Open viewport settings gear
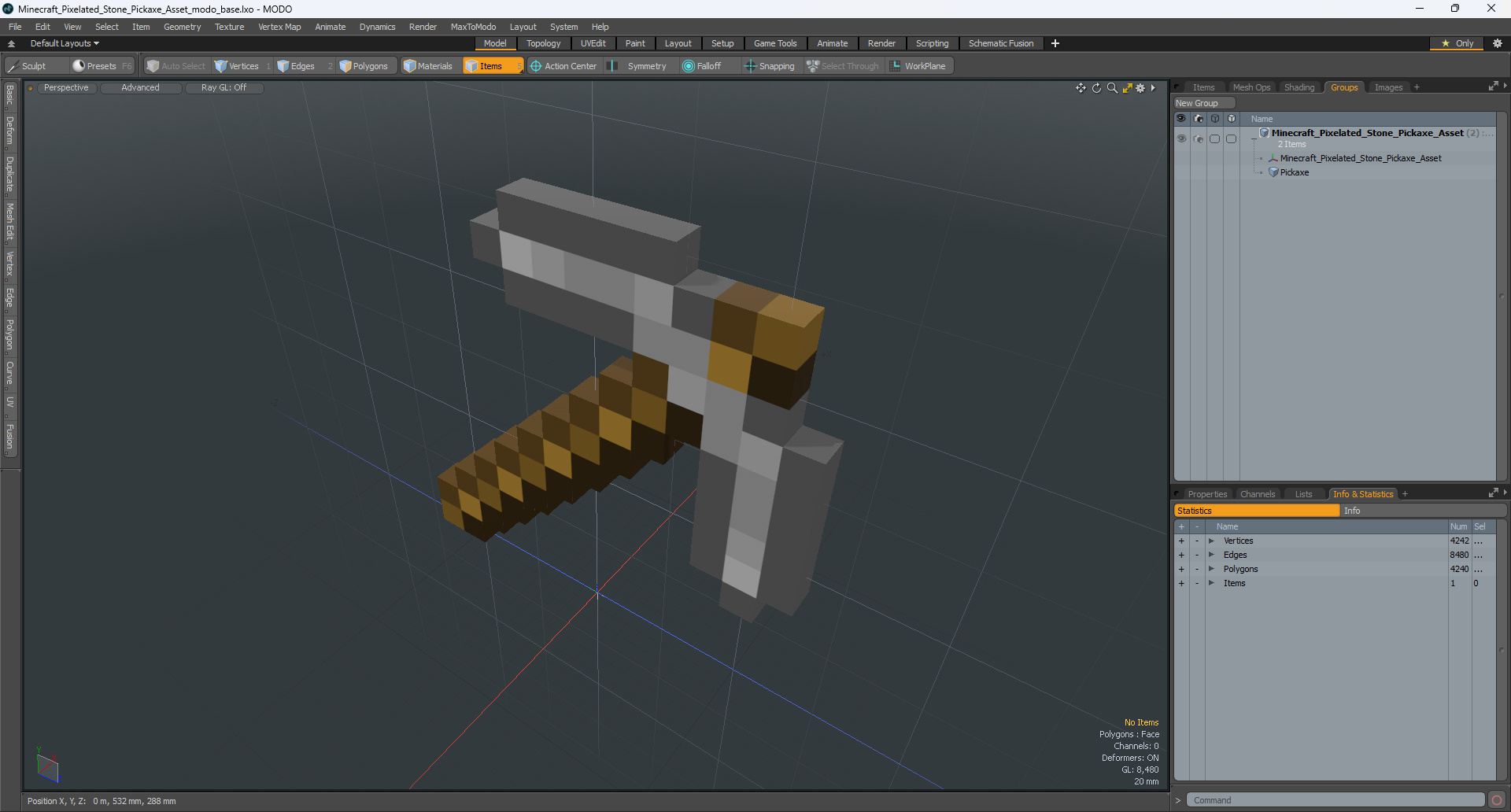The width and height of the screenshot is (1511, 812). [1140, 88]
